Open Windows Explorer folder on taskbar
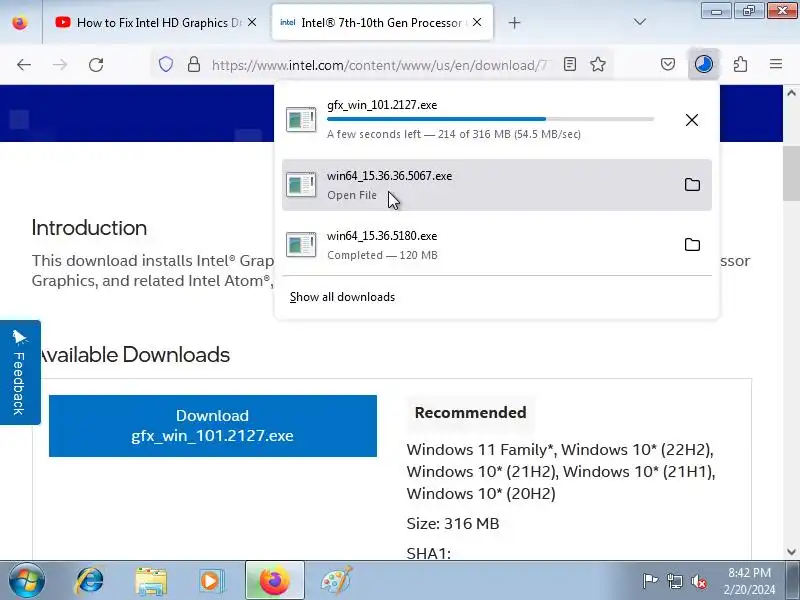Viewport: 800px width, 600px height. point(151,581)
